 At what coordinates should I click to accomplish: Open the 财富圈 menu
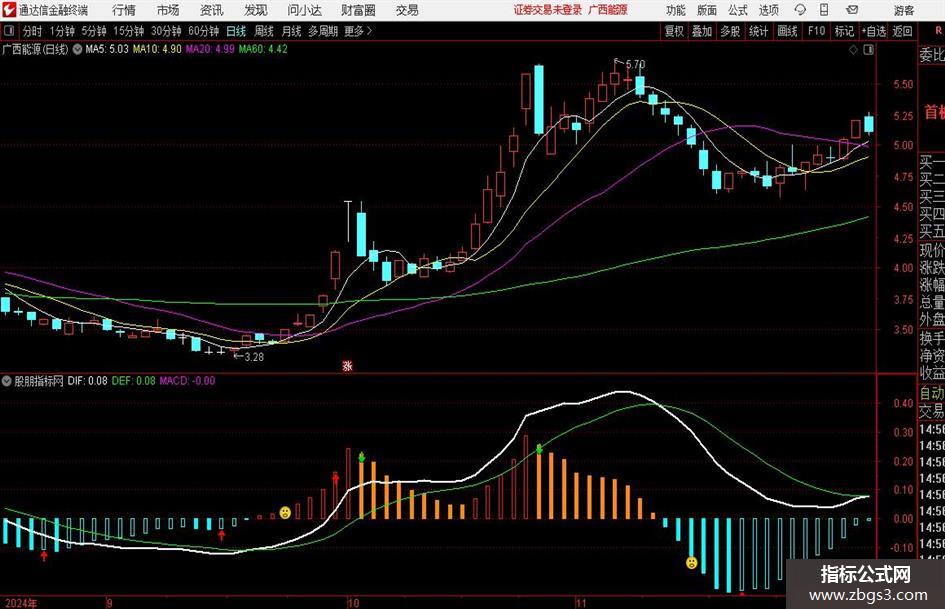click(x=358, y=10)
